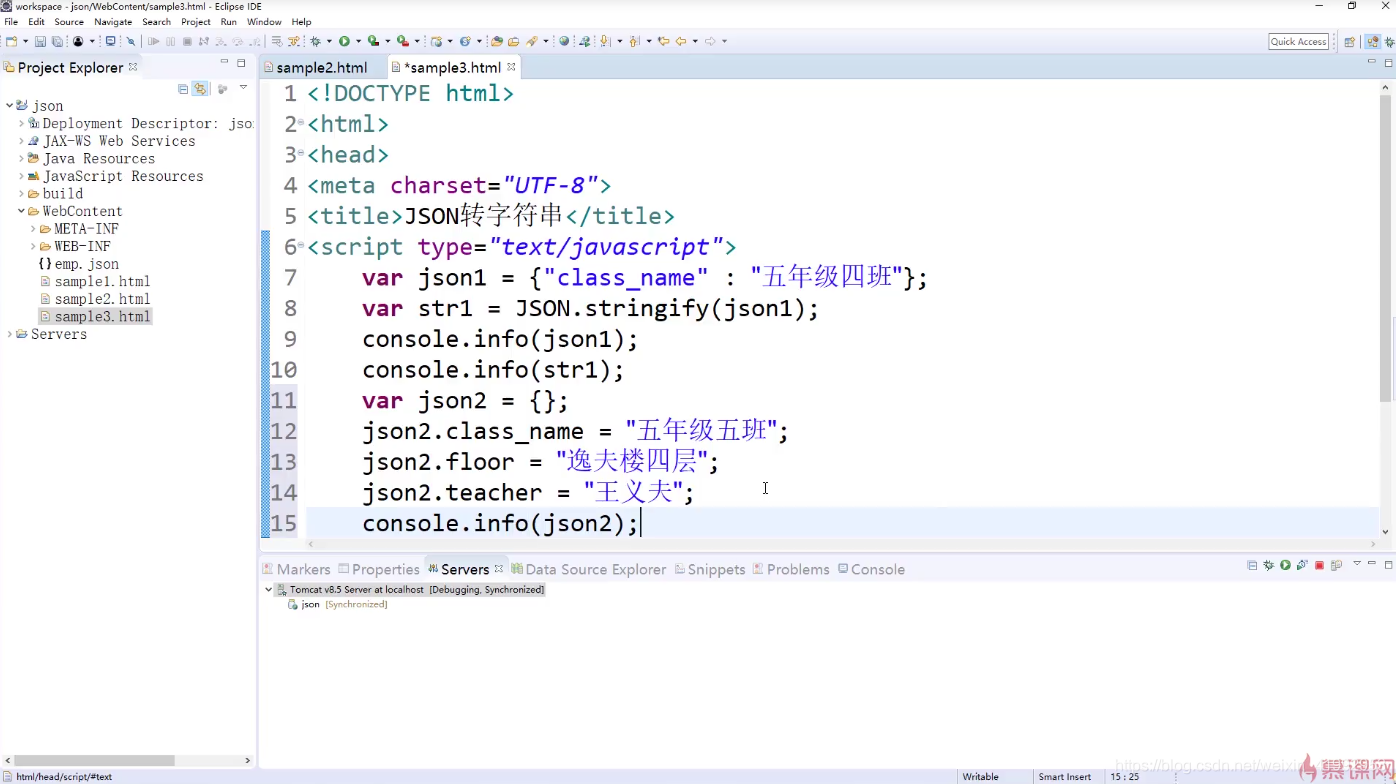The image size is (1396, 784).
Task: Expand the Servers project node
Action: 9,334
